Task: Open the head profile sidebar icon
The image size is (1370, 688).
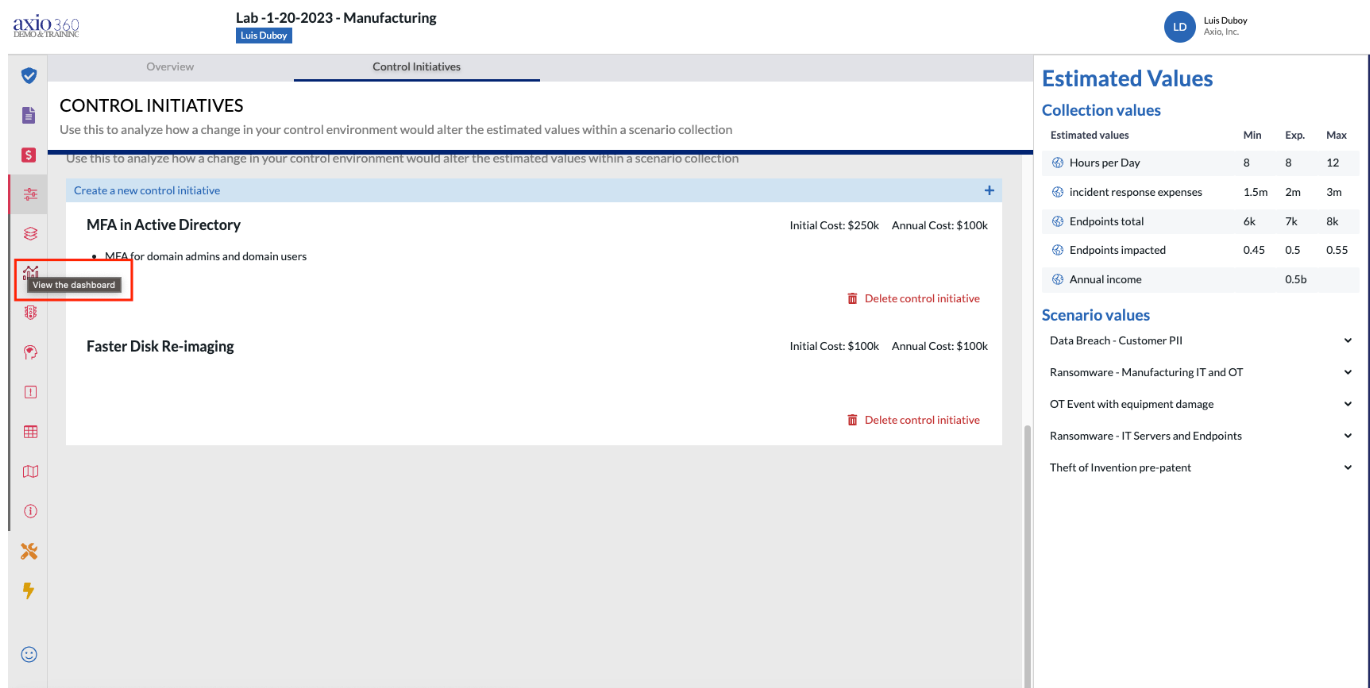Action: point(30,352)
